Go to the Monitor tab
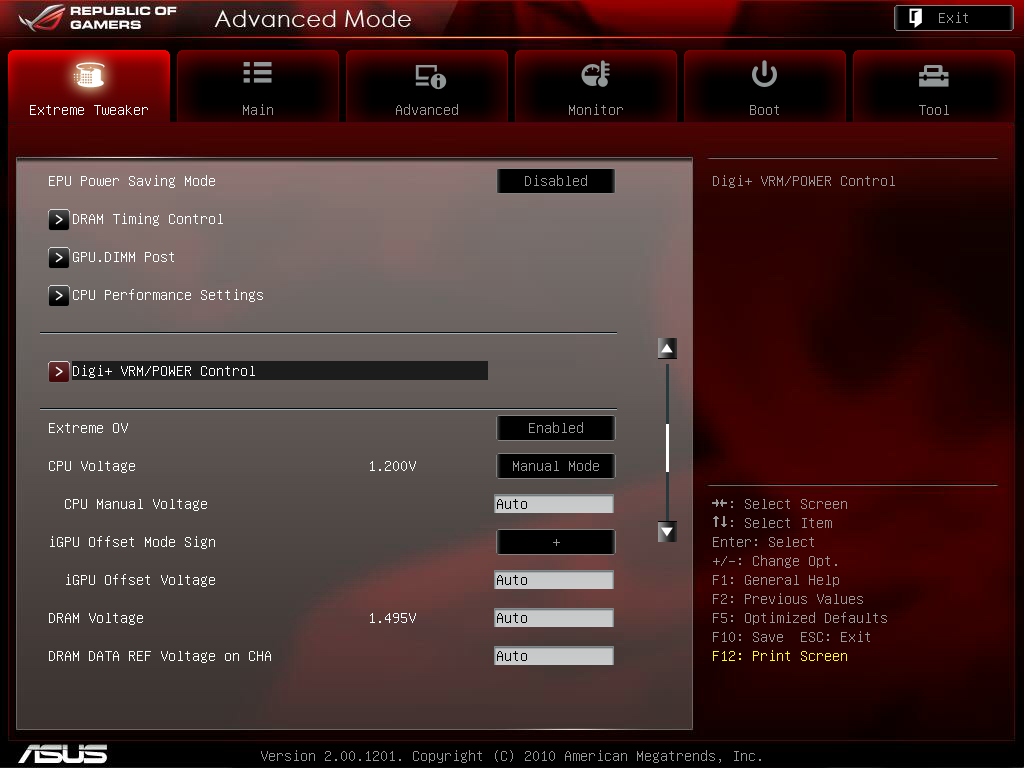1024x768 pixels. click(x=596, y=86)
